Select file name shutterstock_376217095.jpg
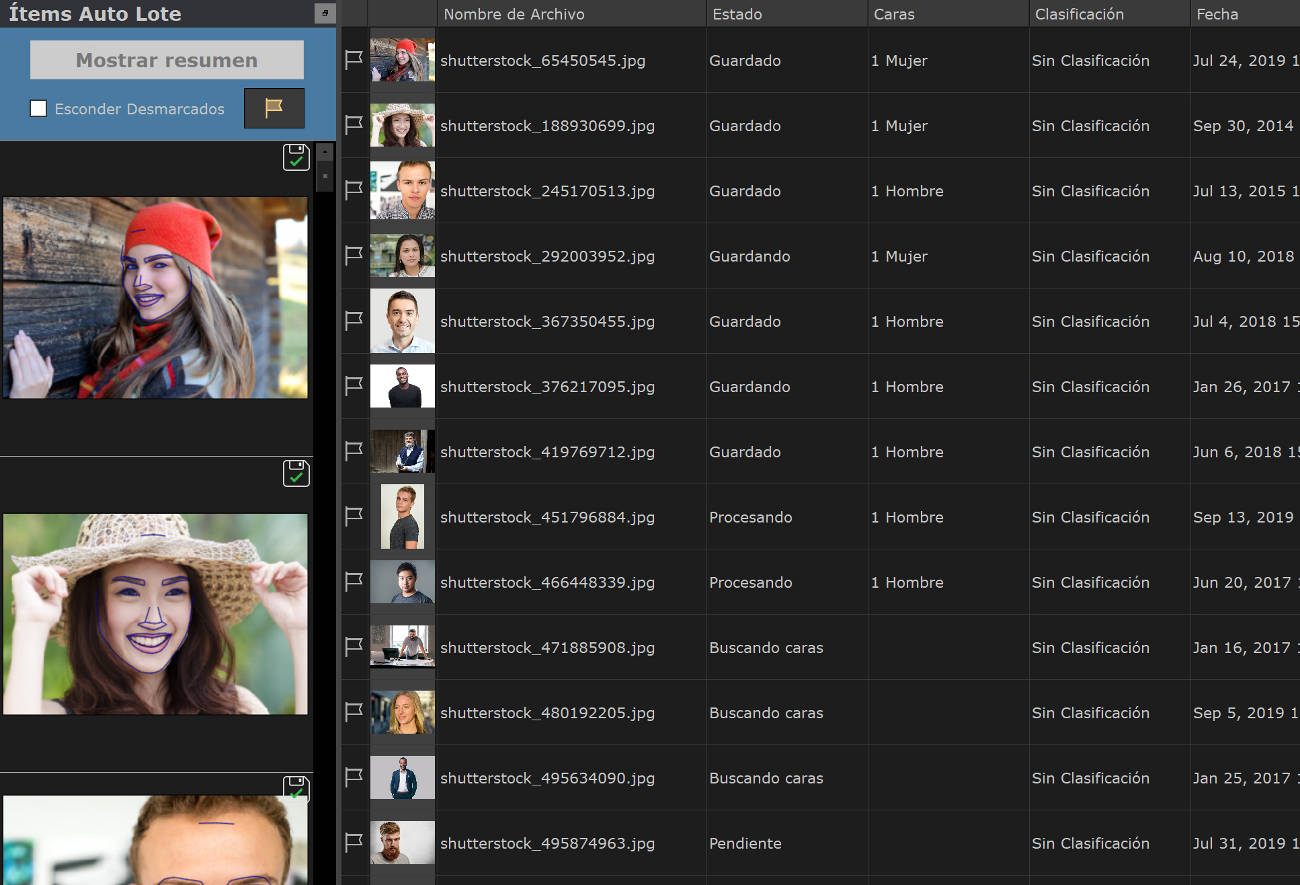This screenshot has height=885, width=1300. coord(548,386)
